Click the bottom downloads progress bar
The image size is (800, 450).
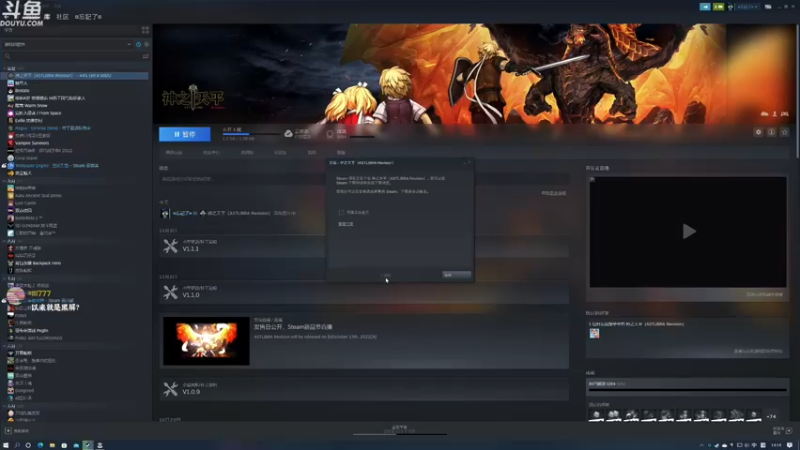[x=399, y=434]
